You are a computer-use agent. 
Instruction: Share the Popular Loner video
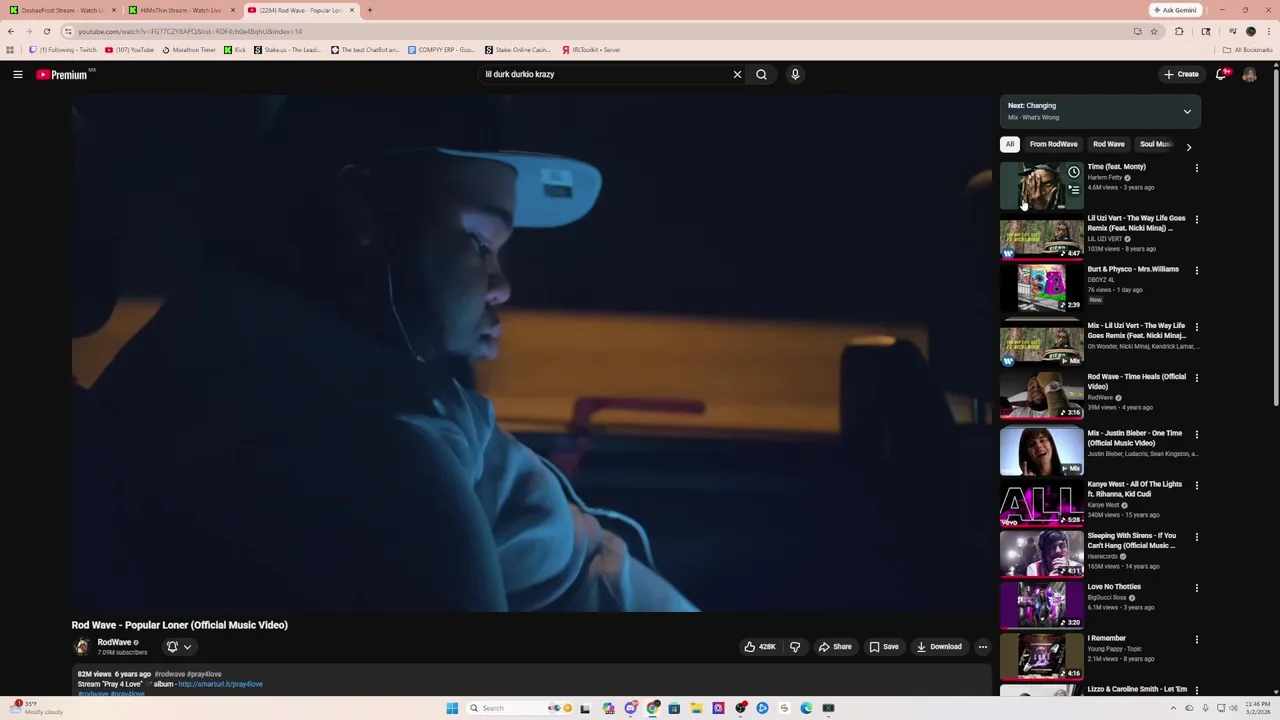(x=835, y=647)
